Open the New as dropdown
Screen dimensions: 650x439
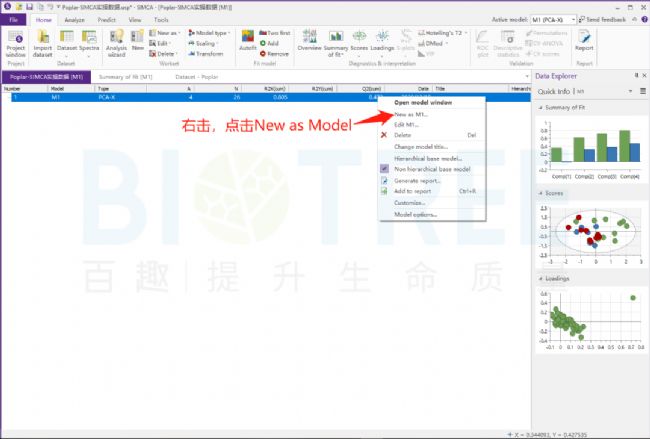click(165, 33)
